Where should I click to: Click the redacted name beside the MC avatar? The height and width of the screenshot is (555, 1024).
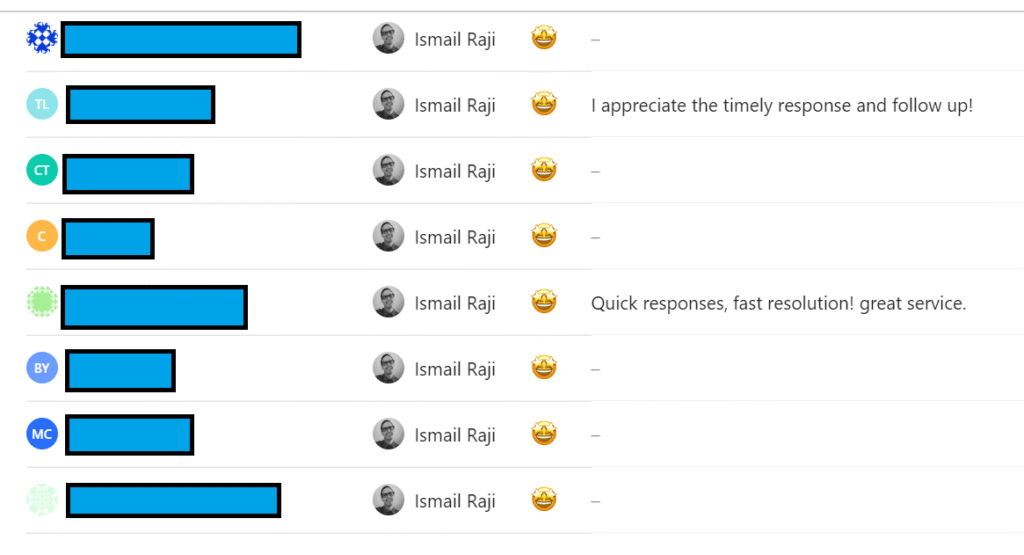[130, 435]
